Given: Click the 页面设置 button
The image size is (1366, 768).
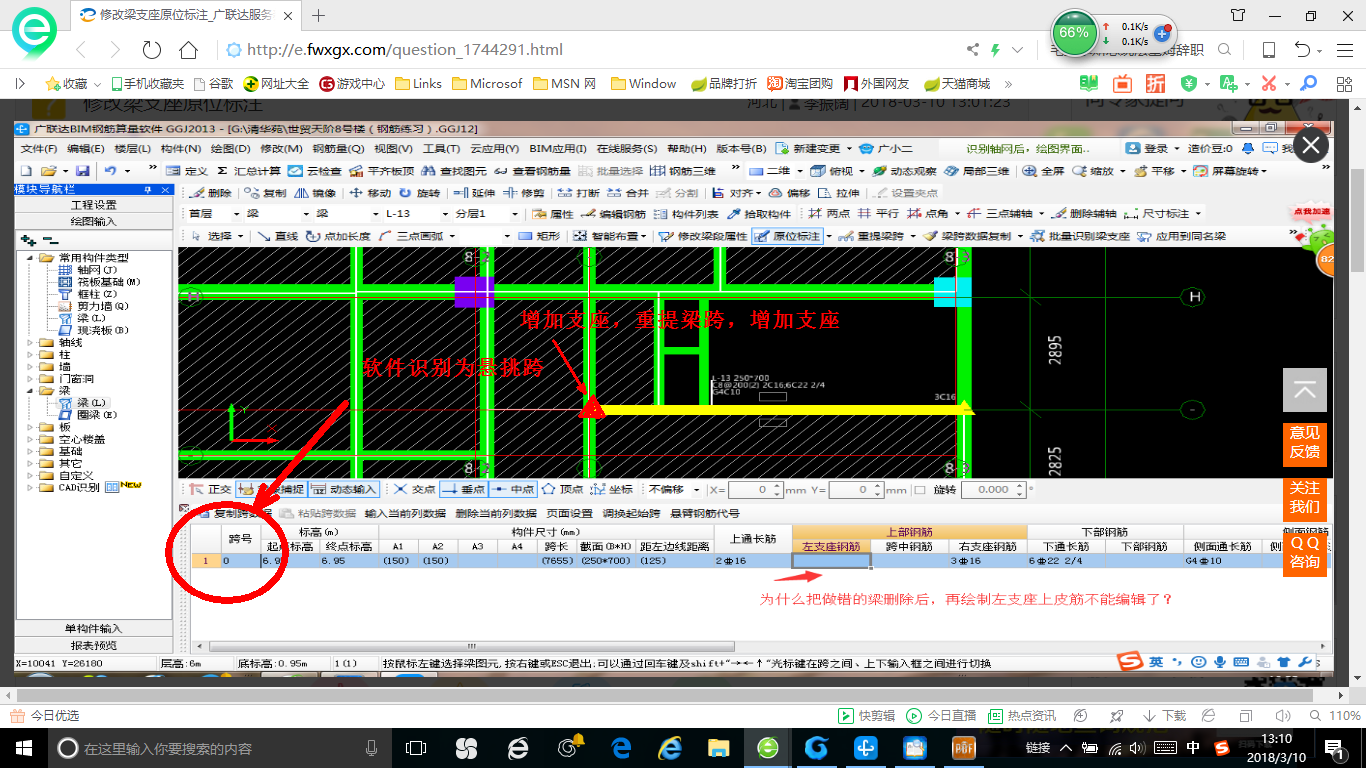Looking at the screenshot, I should pyautogui.click(x=570, y=513).
